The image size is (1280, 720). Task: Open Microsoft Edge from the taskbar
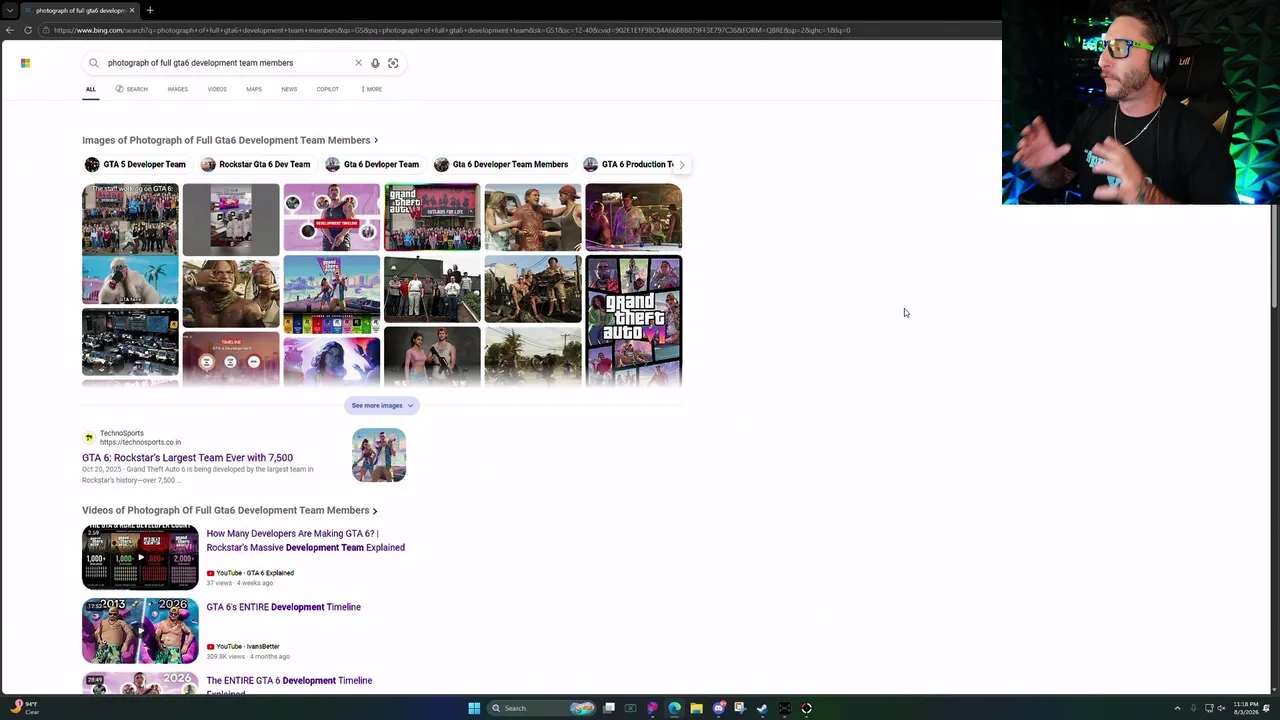(x=674, y=708)
